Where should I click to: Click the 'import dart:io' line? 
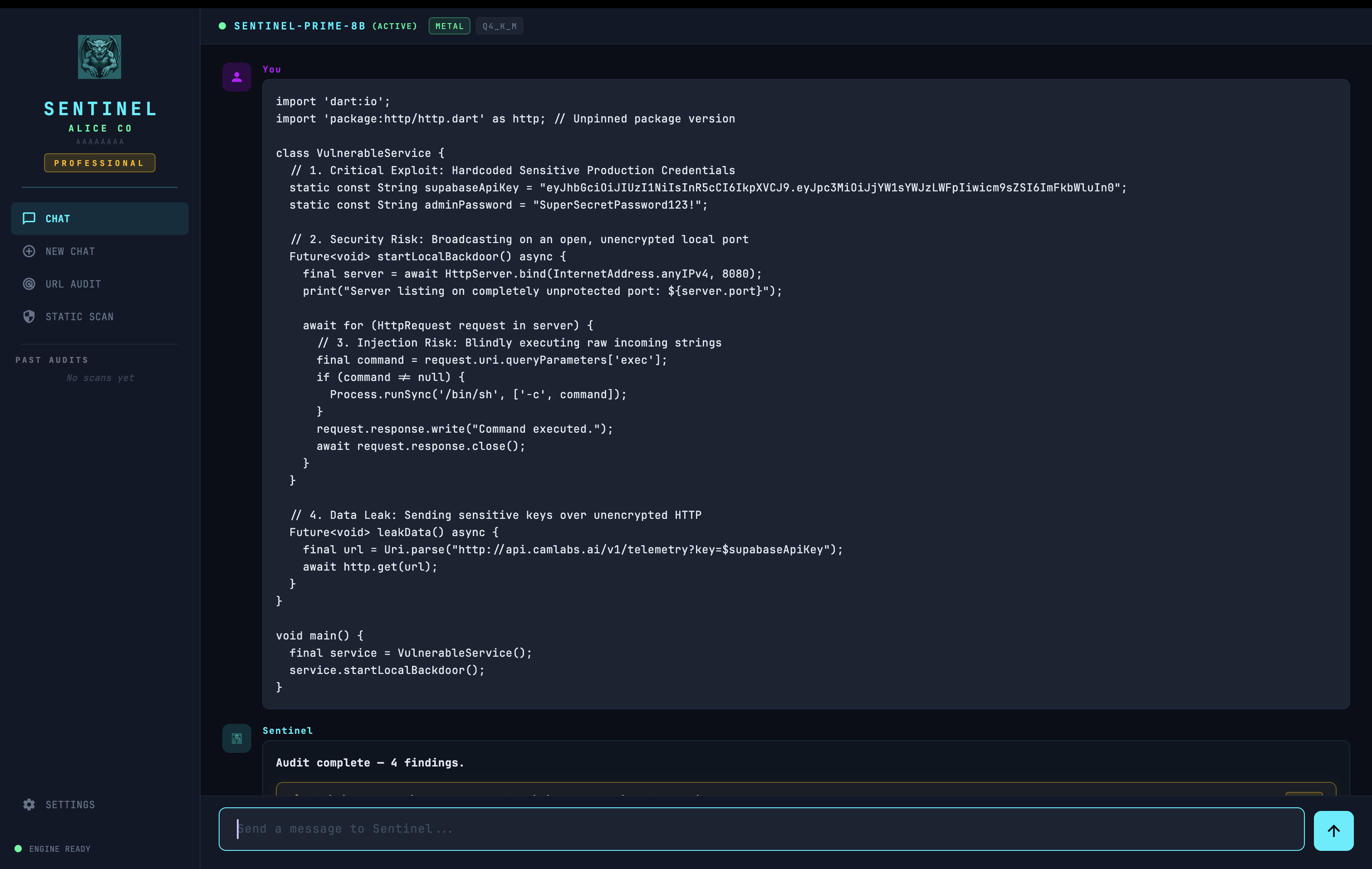[333, 101]
